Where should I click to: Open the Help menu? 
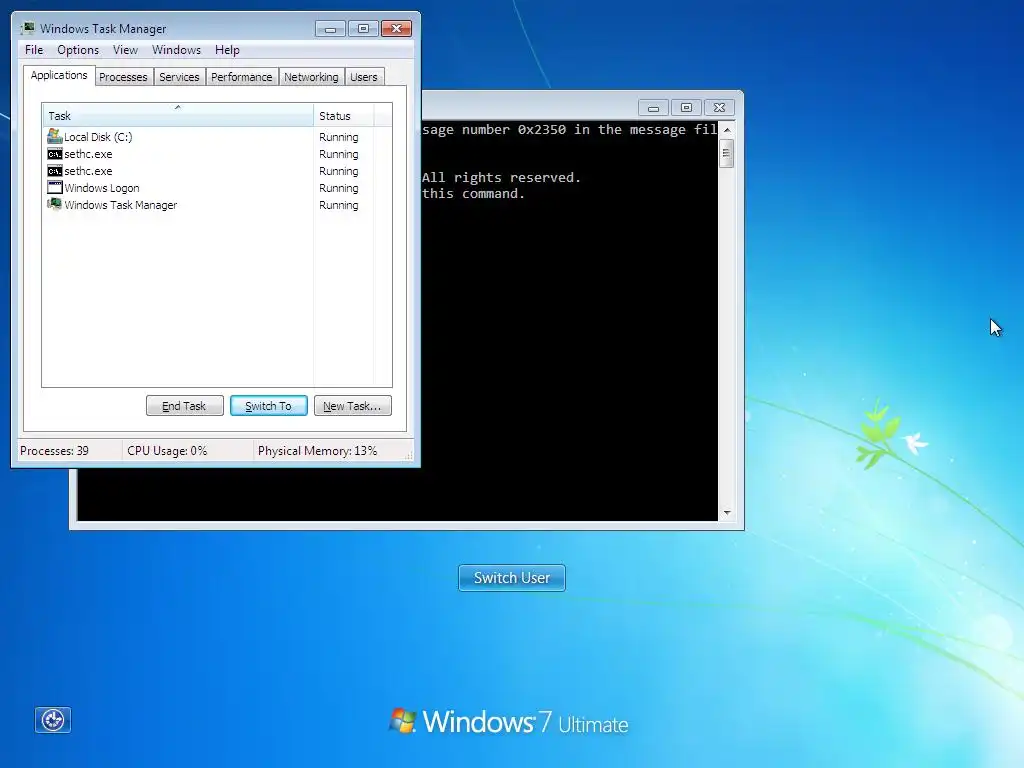[x=227, y=50]
